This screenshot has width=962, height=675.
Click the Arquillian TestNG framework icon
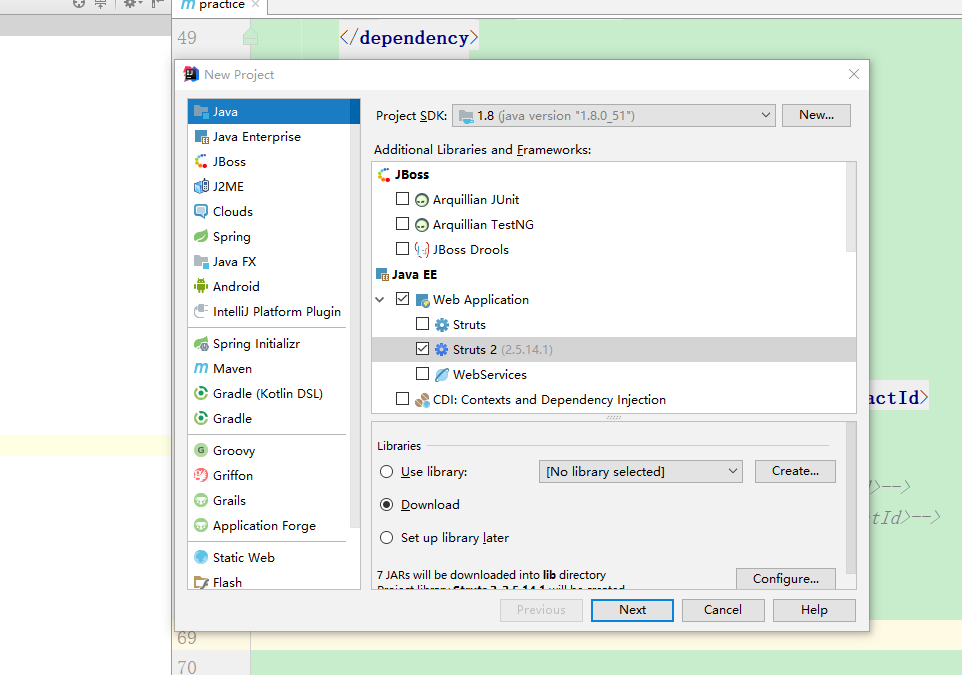pyautogui.click(x=421, y=225)
